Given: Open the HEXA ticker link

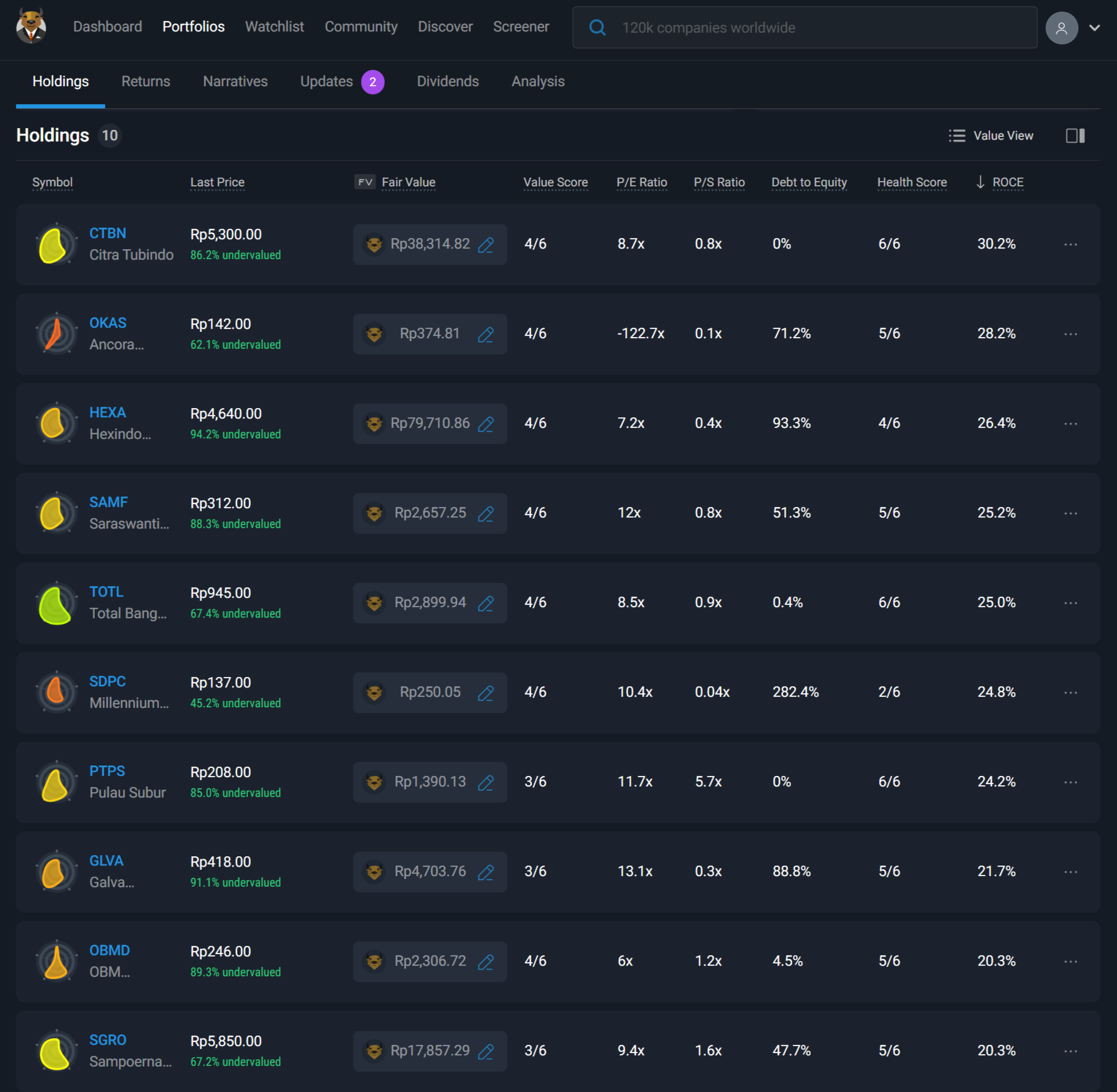Looking at the screenshot, I should pyautogui.click(x=108, y=413).
